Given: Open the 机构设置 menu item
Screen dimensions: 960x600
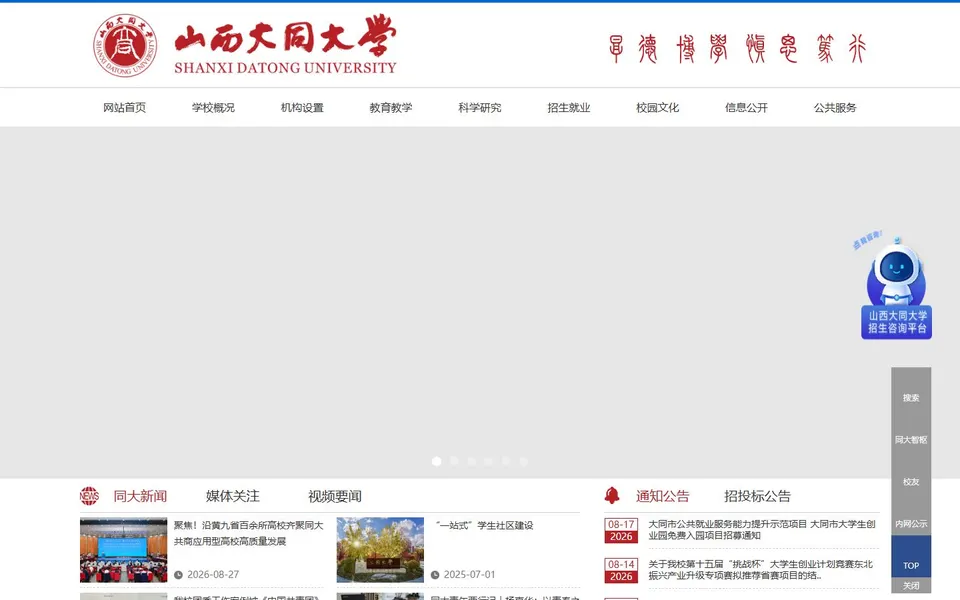Looking at the screenshot, I should (302, 108).
